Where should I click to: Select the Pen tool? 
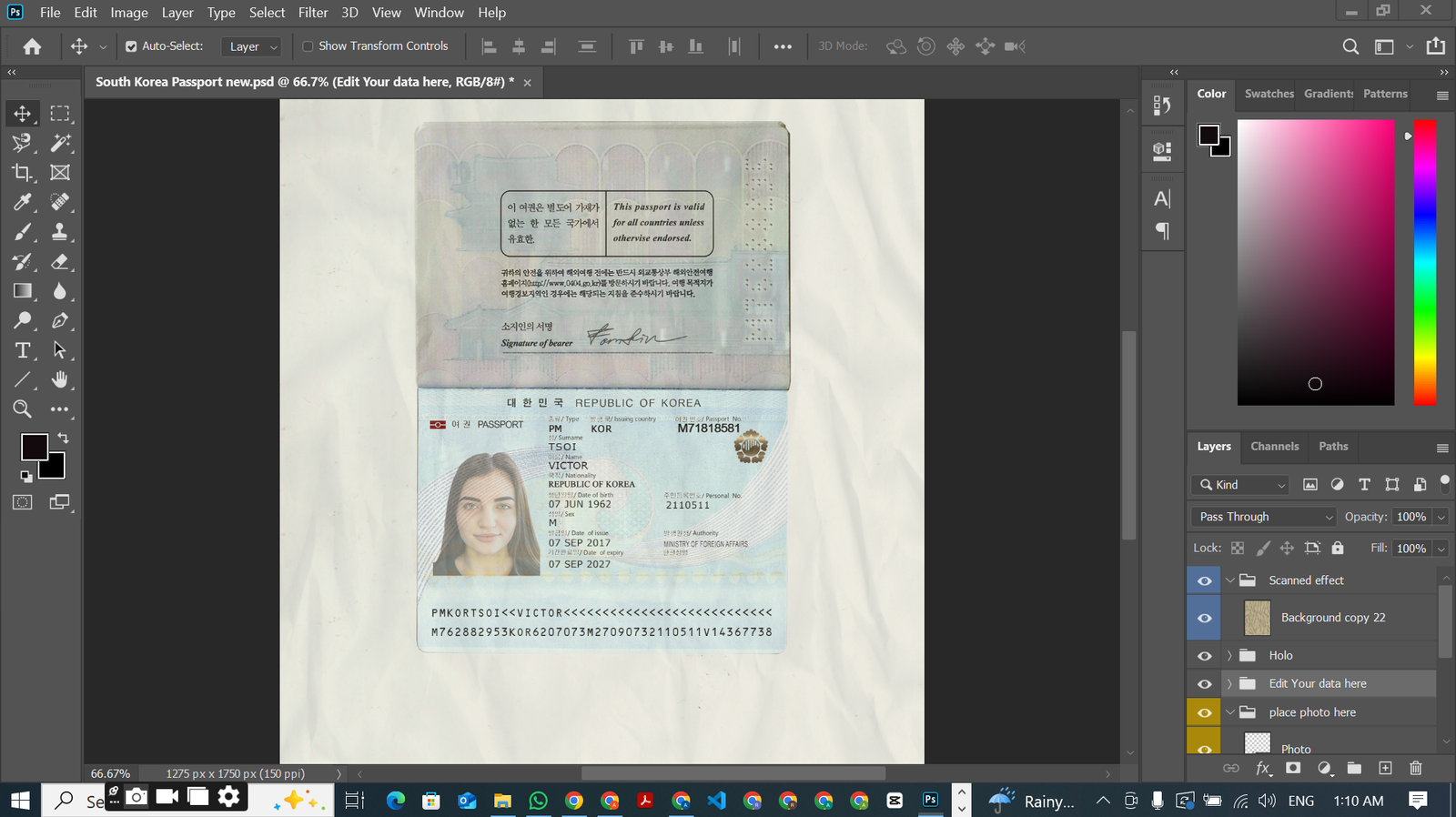click(60, 320)
